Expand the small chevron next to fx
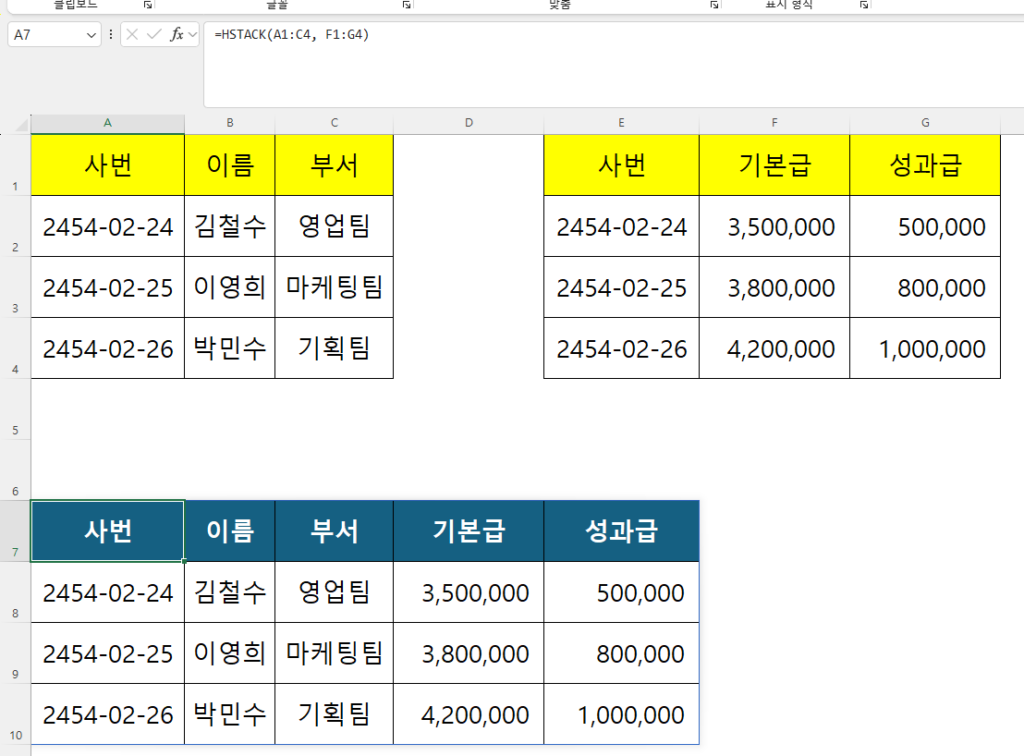The image size is (1024, 756). [193, 35]
